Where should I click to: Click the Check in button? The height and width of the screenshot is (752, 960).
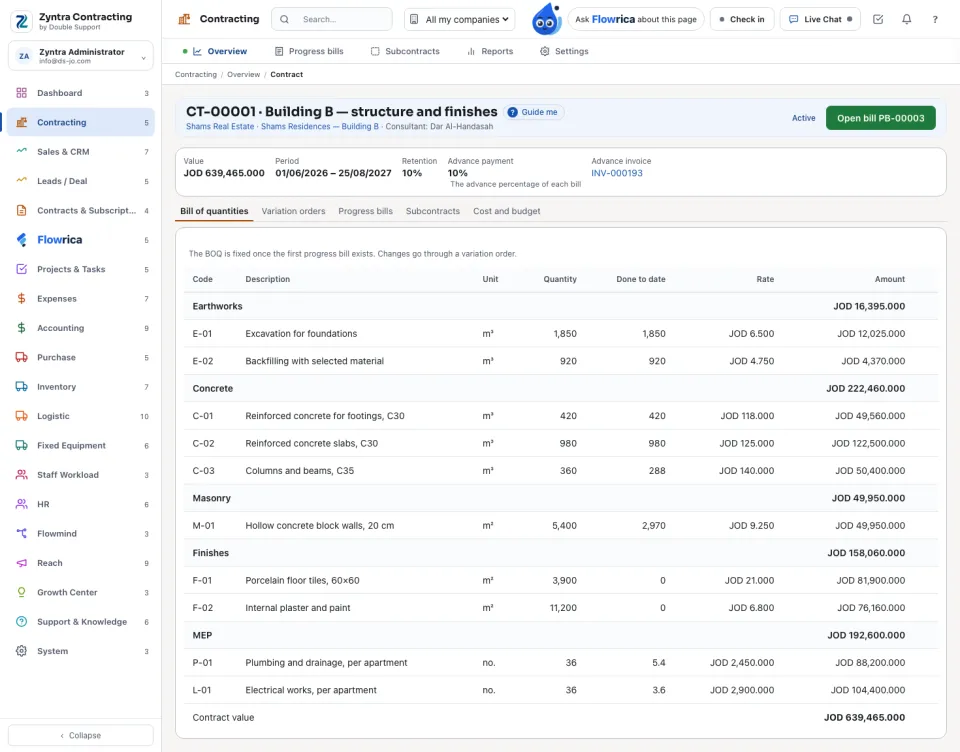pyautogui.click(x=742, y=19)
